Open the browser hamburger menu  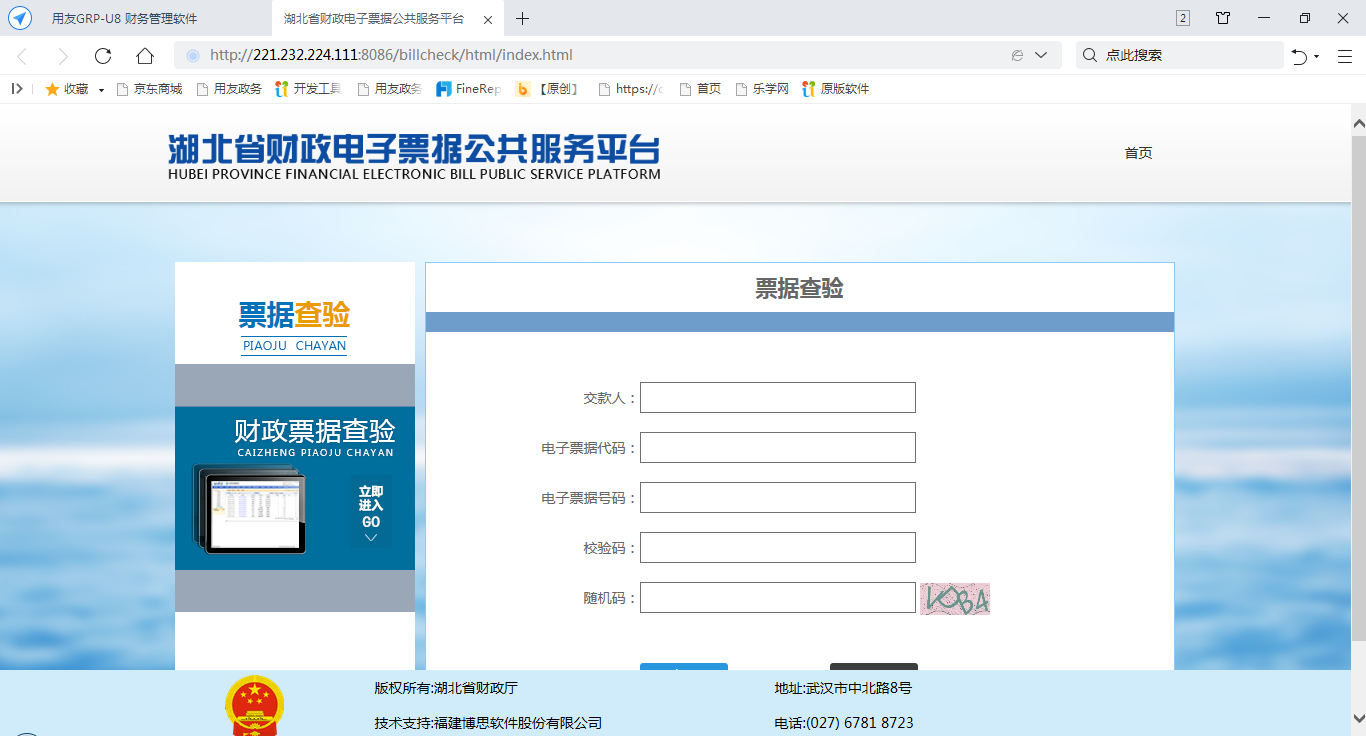1344,56
